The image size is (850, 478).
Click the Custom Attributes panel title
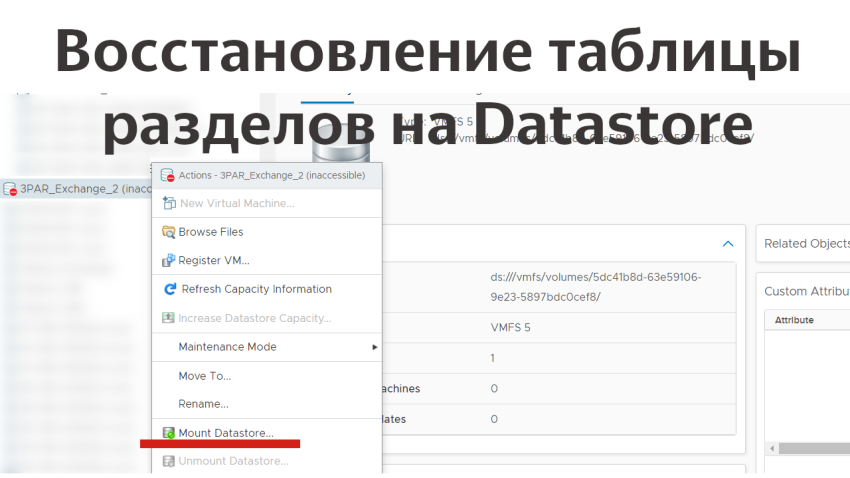[x=807, y=292]
